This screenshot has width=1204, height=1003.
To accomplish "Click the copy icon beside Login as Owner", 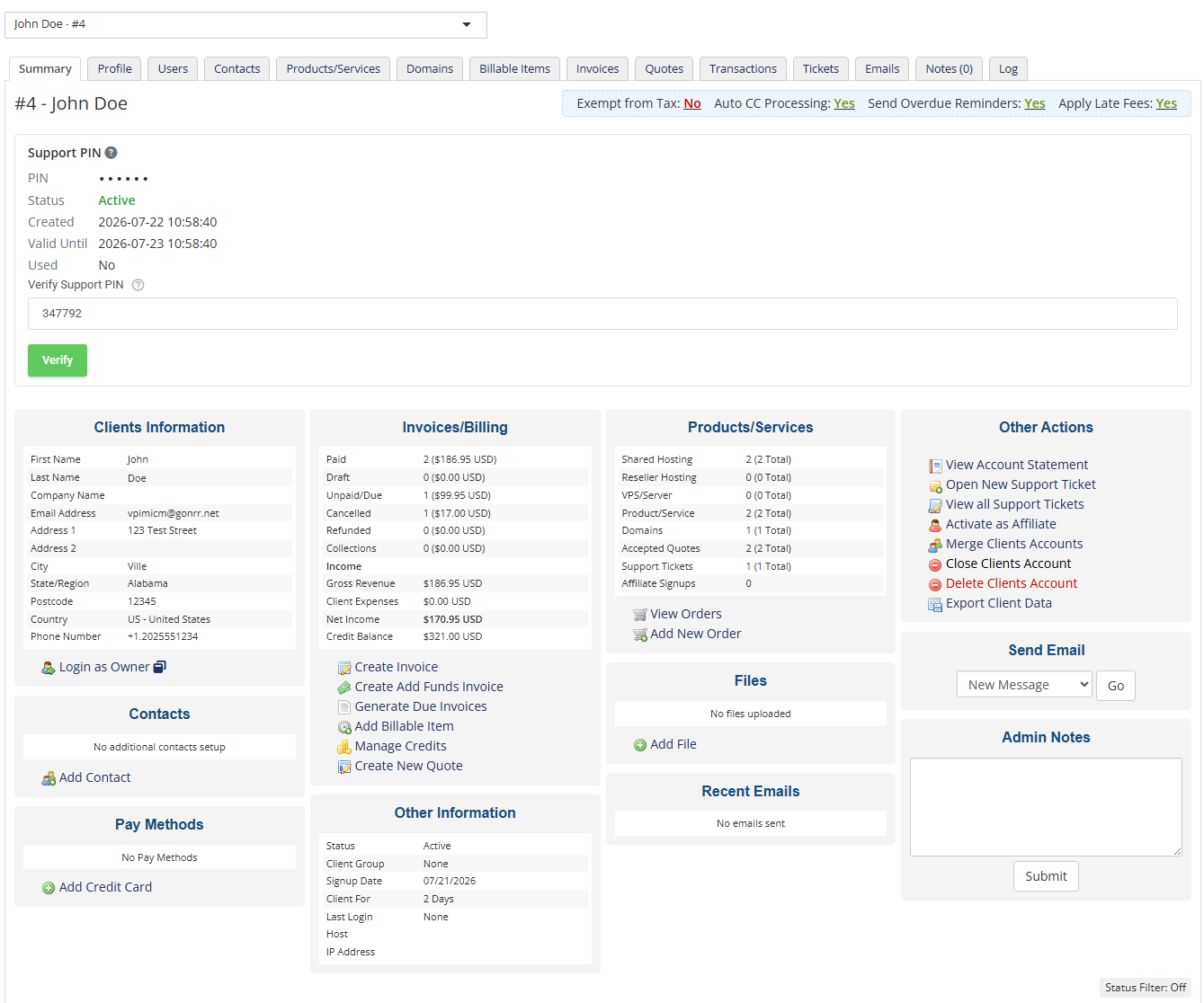I will 160,667.
